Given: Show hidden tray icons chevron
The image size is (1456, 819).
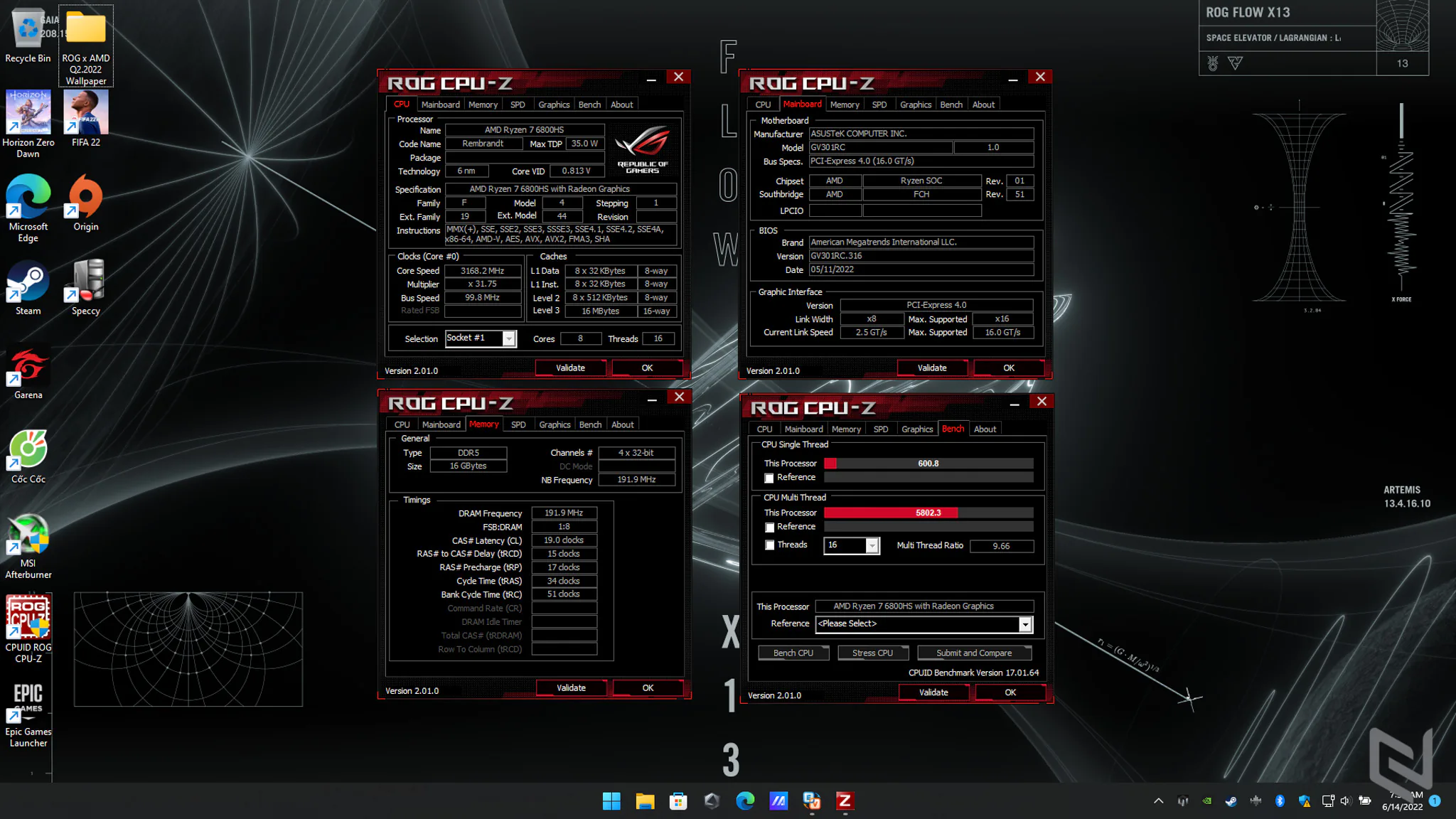Looking at the screenshot, I should tap(1158, 801).
